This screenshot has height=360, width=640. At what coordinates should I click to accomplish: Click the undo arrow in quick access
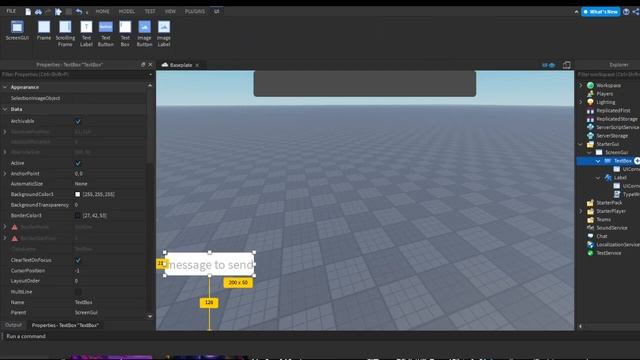click(x=79, y=11)
